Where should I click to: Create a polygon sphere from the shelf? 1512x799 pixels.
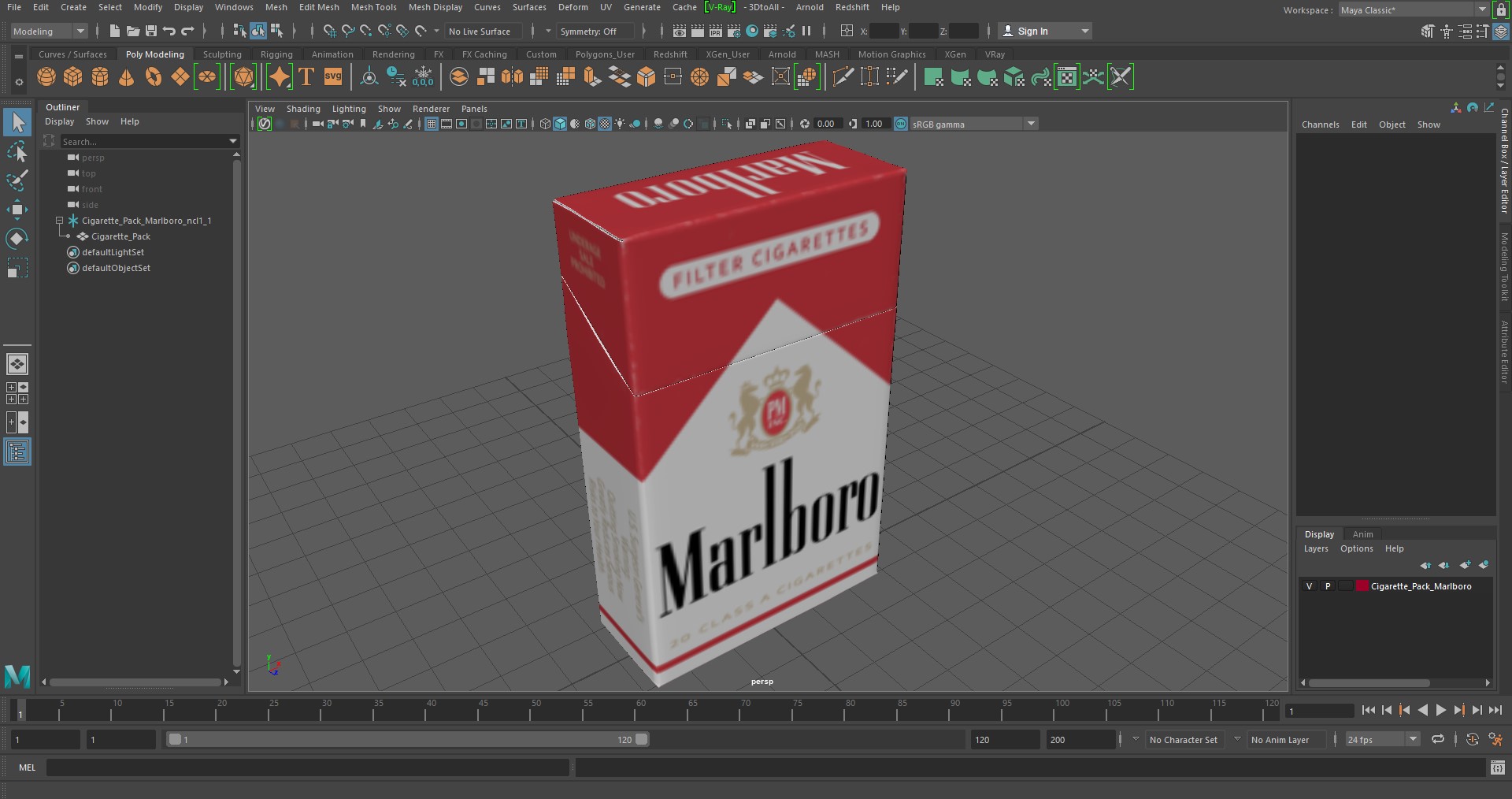(46, 76)
